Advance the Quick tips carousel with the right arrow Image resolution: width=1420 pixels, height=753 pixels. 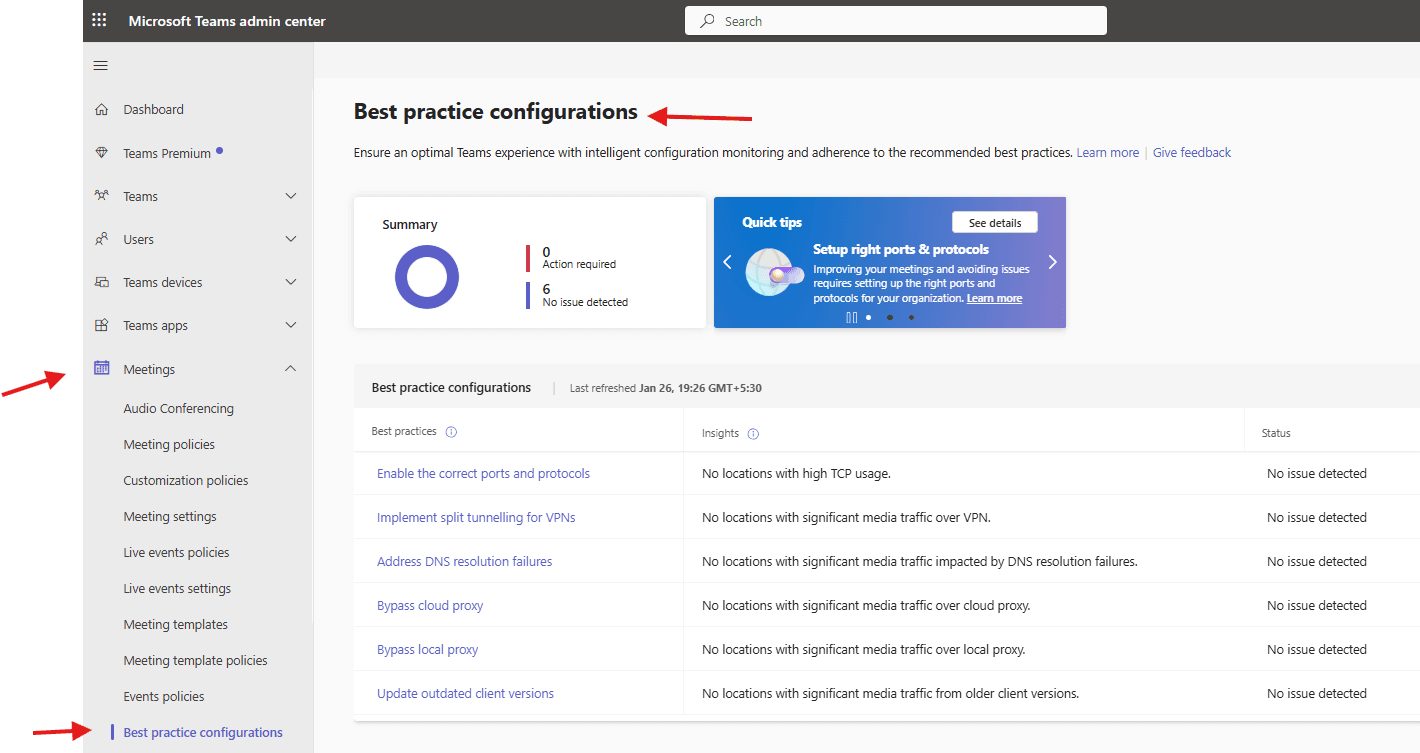coord(1052,262)
